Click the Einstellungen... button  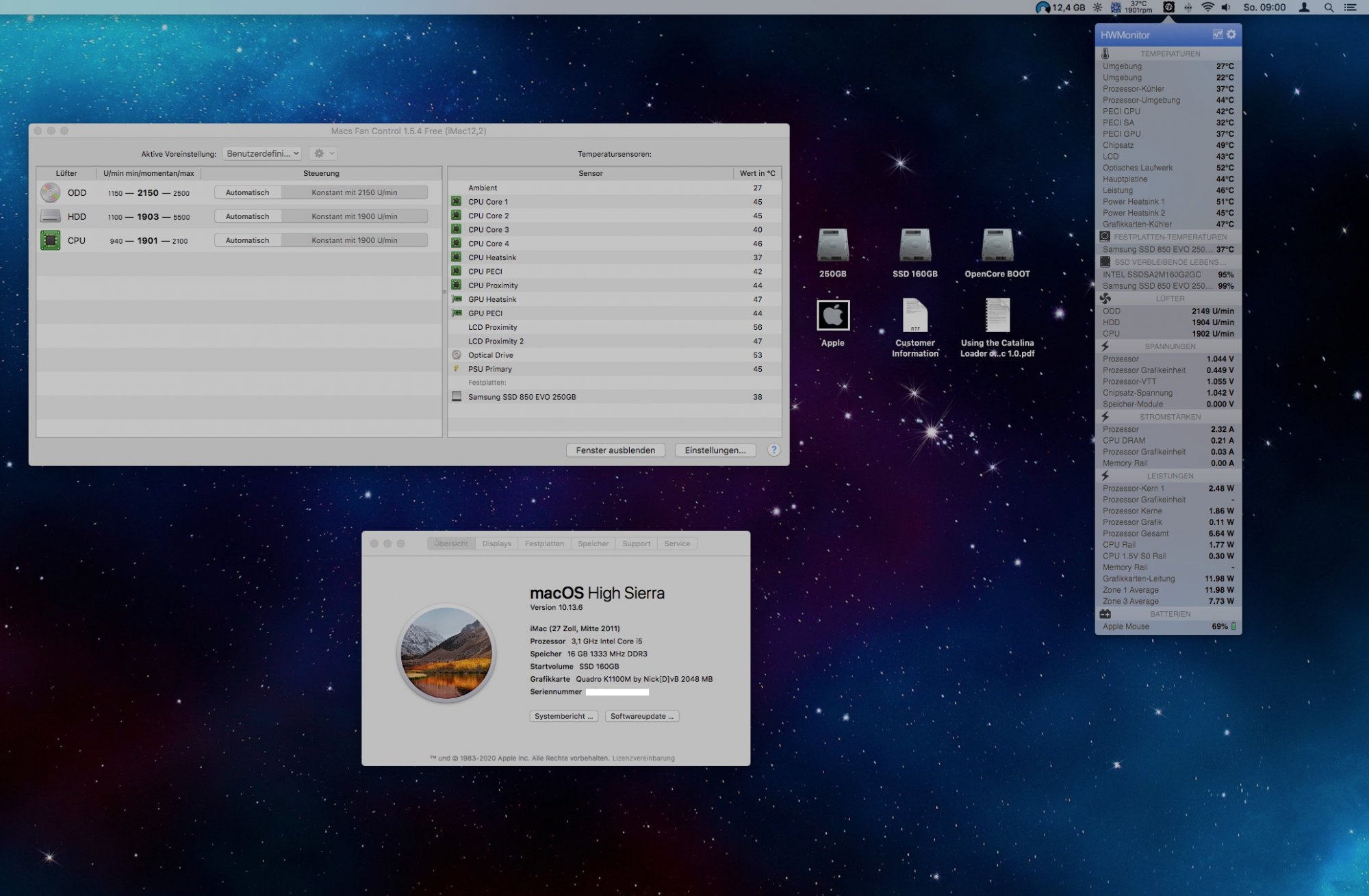pyautogui.click(x=715, y=450)
